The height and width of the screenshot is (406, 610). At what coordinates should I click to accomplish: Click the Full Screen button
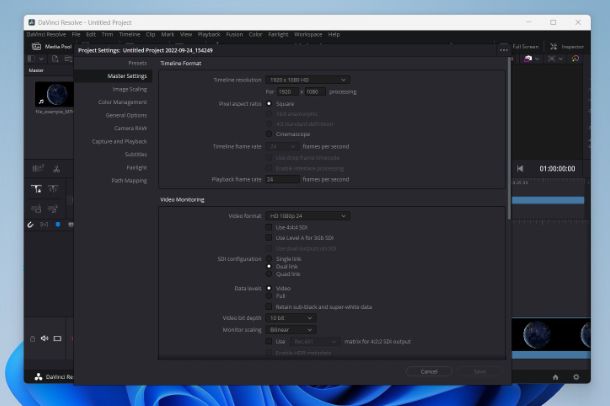525,47
